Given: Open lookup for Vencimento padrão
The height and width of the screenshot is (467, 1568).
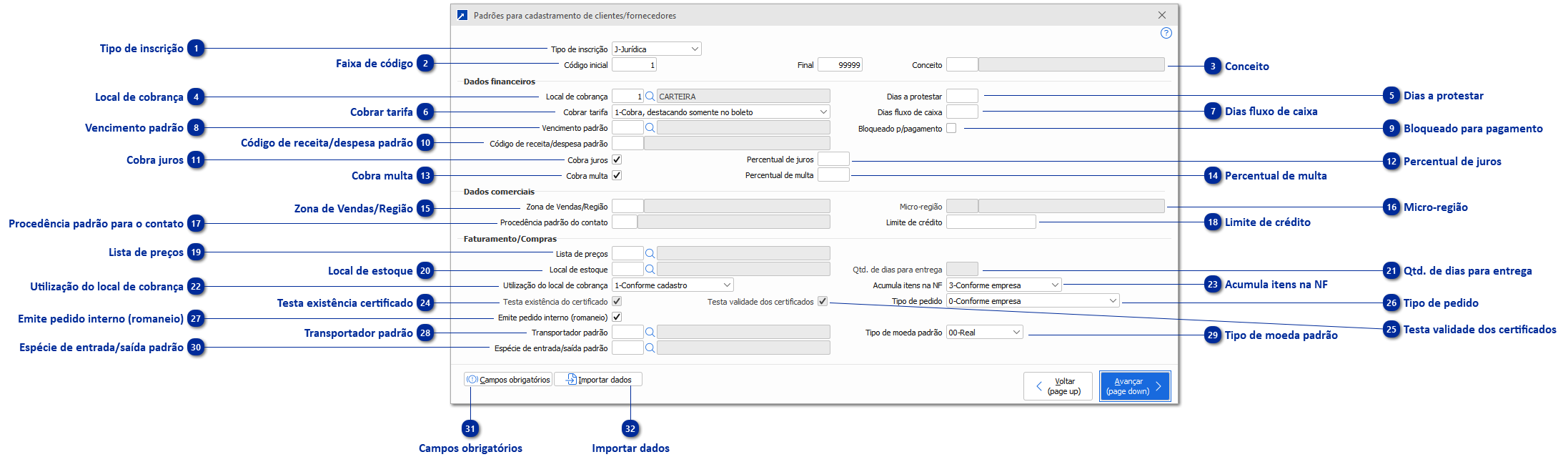Looking at the screenshot, I should (650, 127).
